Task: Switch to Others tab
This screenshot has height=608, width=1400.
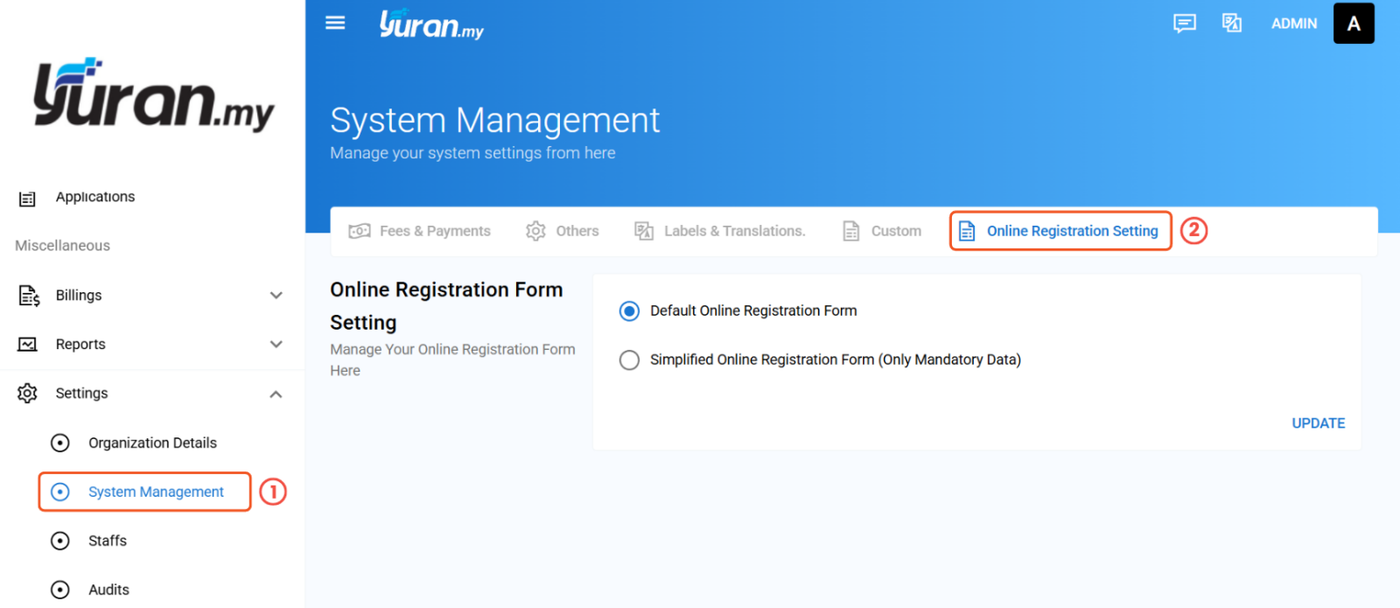Action: (x=563, y=231)
